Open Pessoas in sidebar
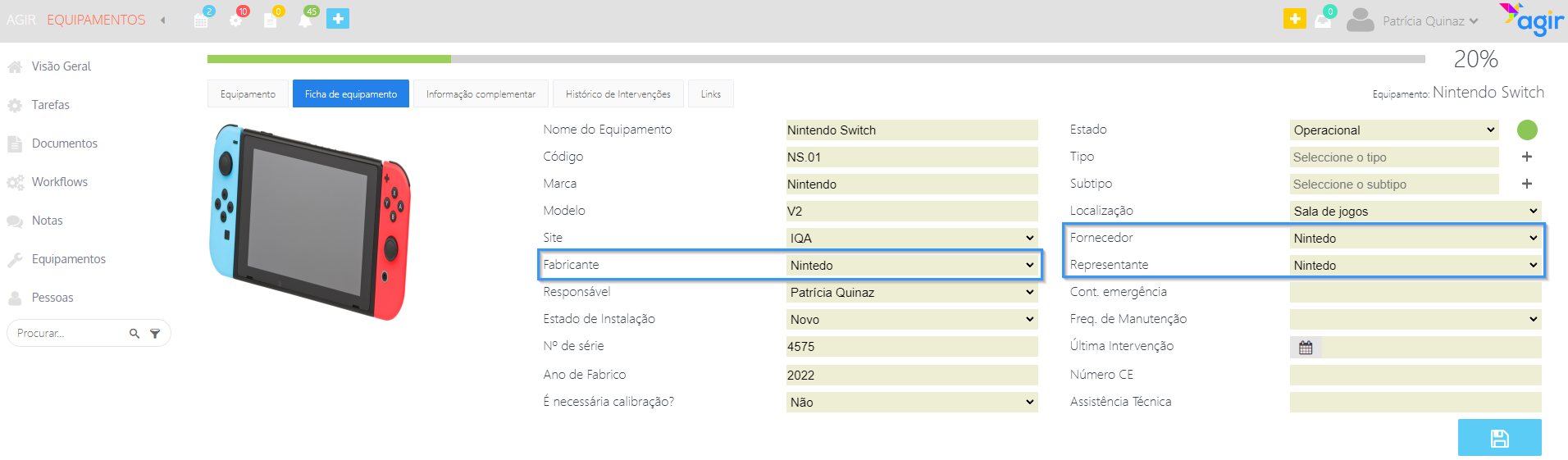The height and width of the screenshot is (460, 1568). tap(52, 298)
